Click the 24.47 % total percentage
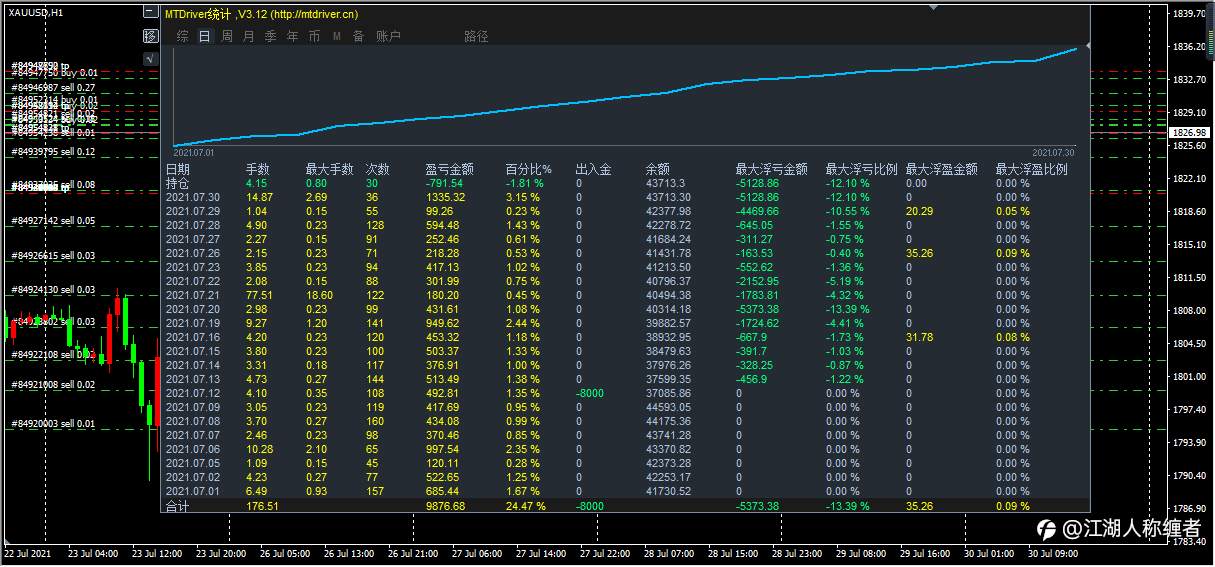This screenshot has width=1215, height=567. point(526,506)
